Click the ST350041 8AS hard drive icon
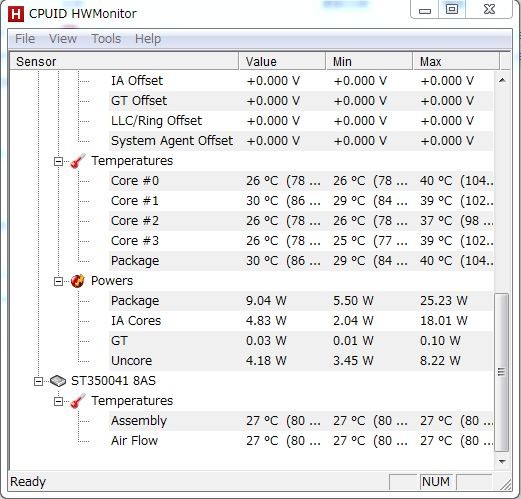 tap(58, 381)
